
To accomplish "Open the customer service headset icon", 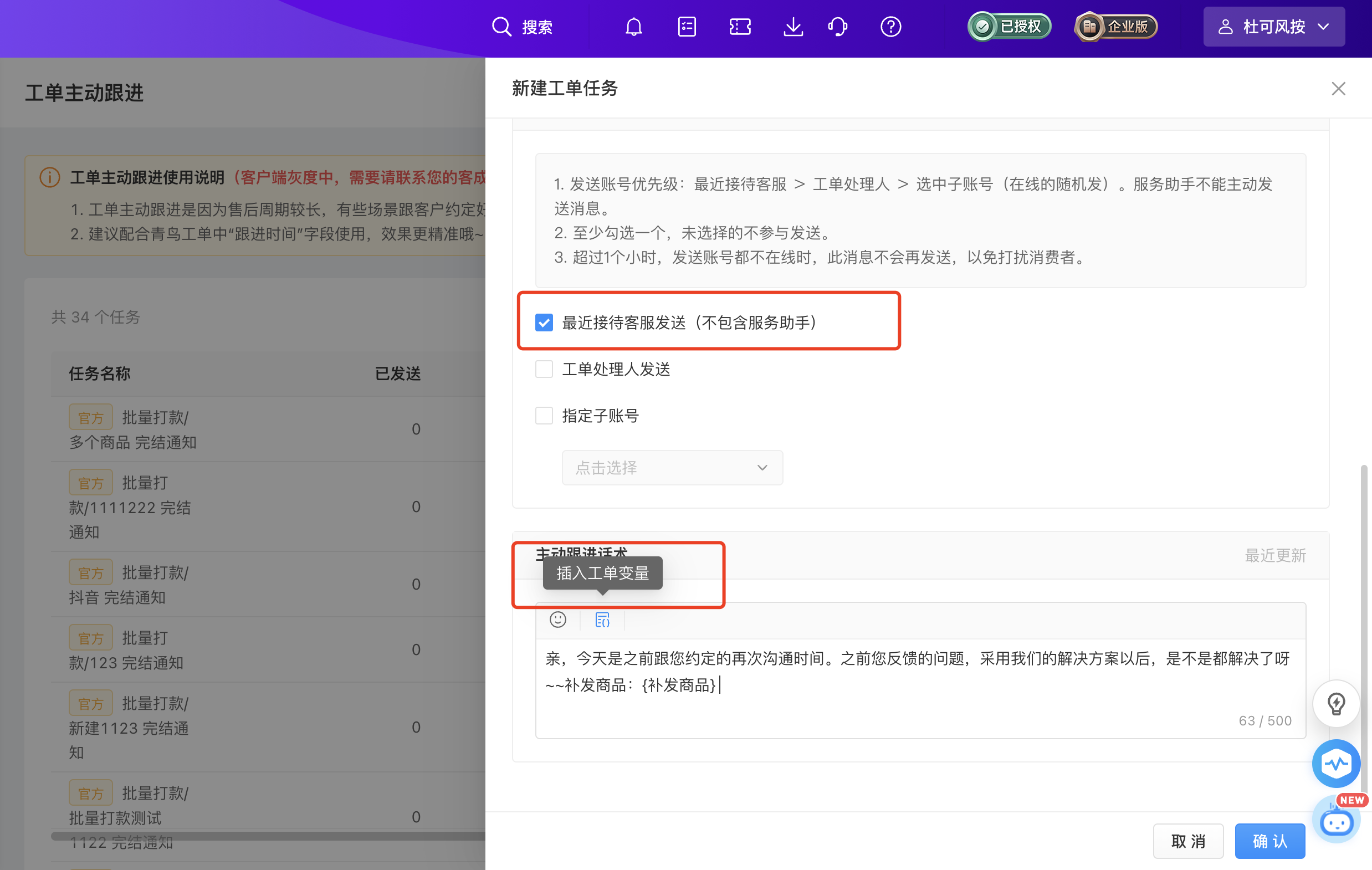I will tap(838, 27).
